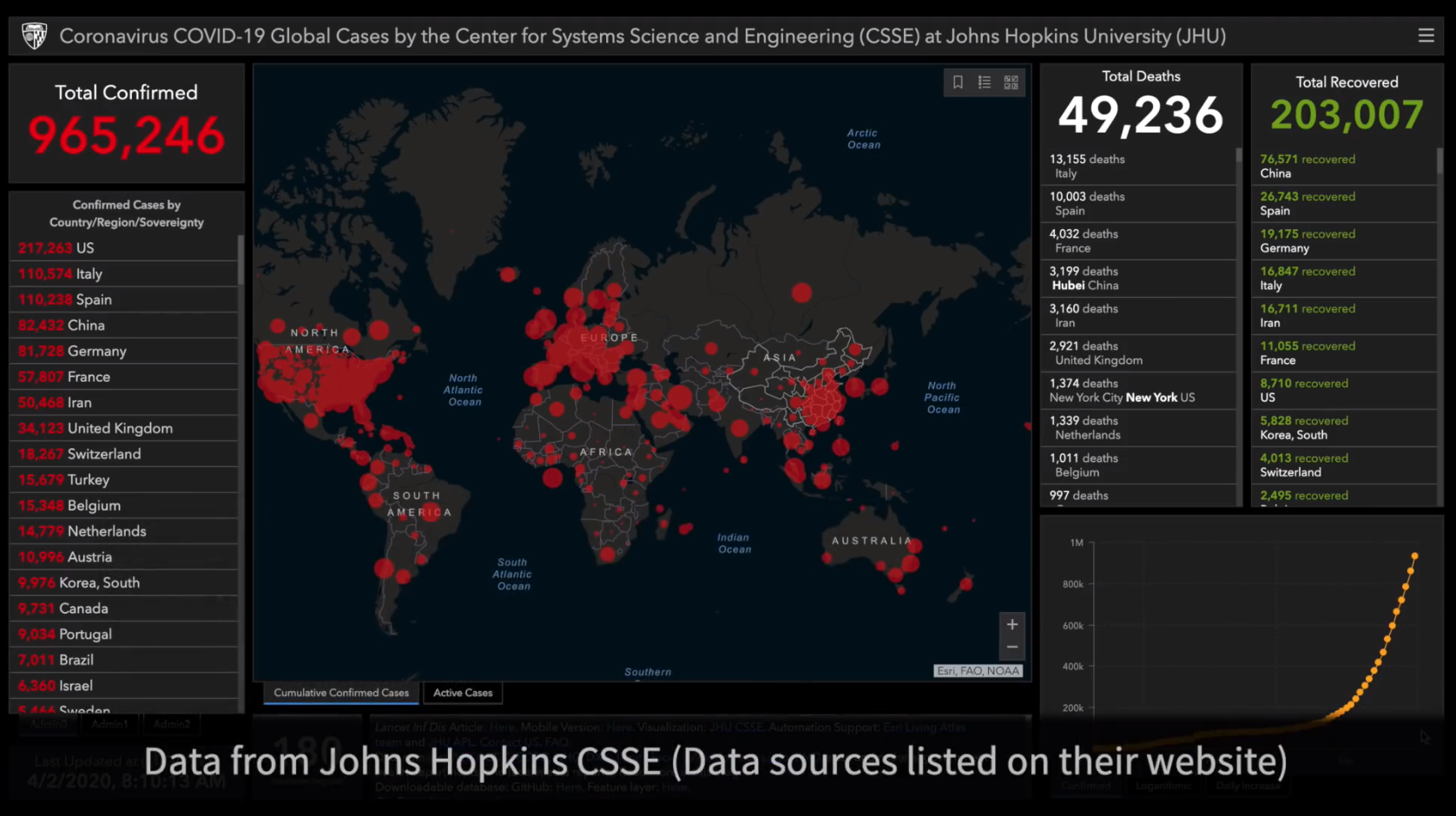Viewport: 1456px width, 816px height.
Task: Select France with 57,807 confirmed cases
Action: [123, 377]
